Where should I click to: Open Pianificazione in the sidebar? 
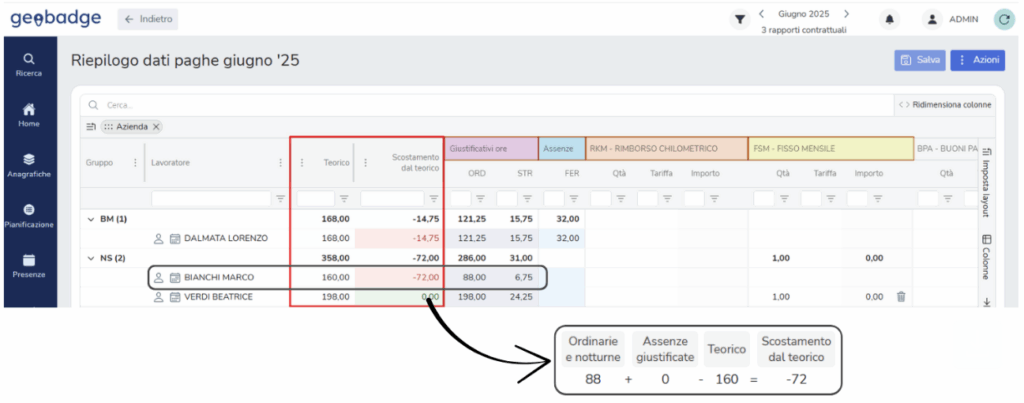tap(30, 216)
